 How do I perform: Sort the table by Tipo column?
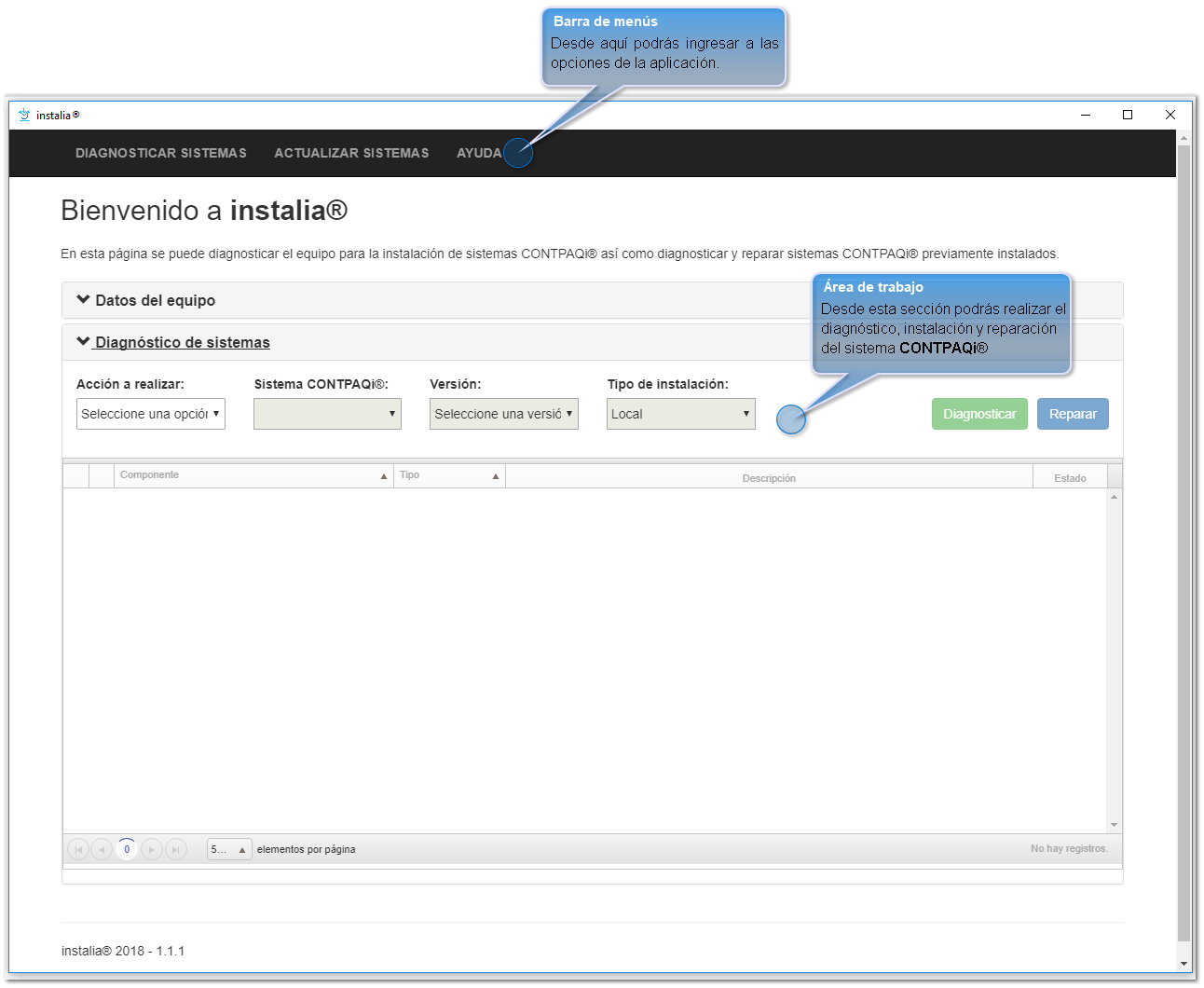tap(449, 475)
